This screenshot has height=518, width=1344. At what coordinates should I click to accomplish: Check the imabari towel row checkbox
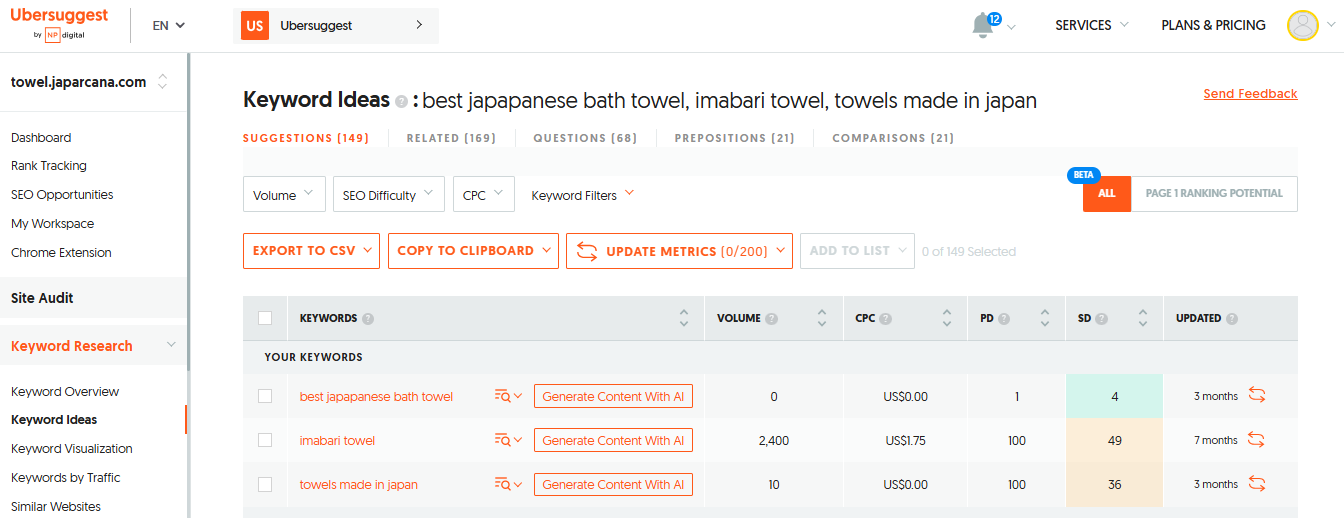pyautogui.click(x=265, y=440)
